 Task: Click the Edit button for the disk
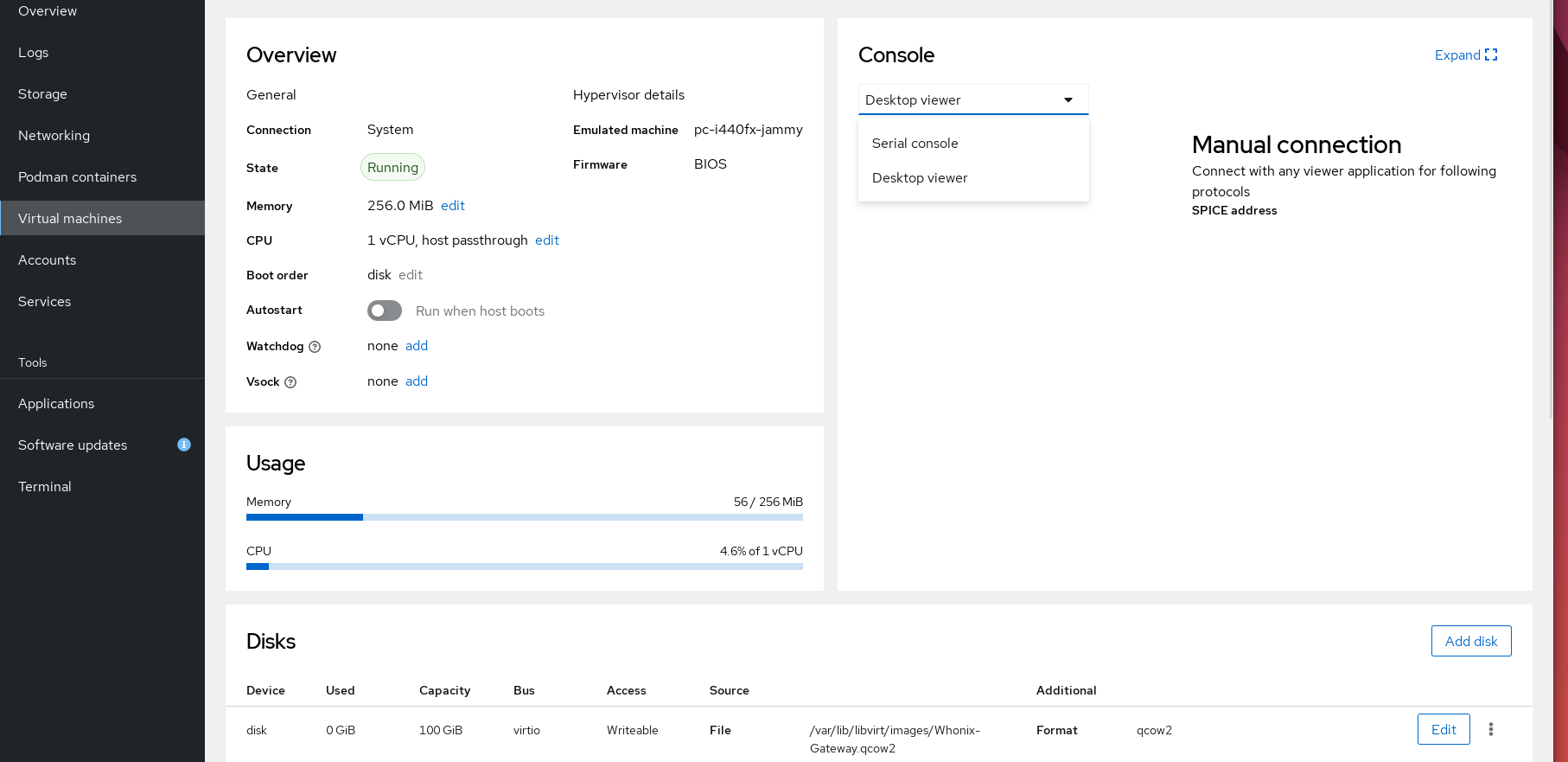(x=1443, y=729)
